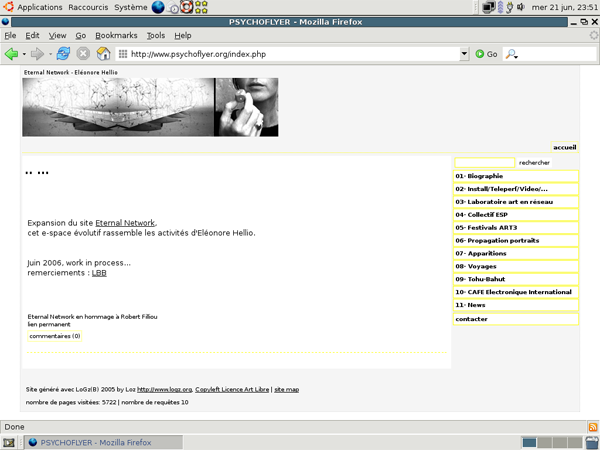Reload the current page

63,53
